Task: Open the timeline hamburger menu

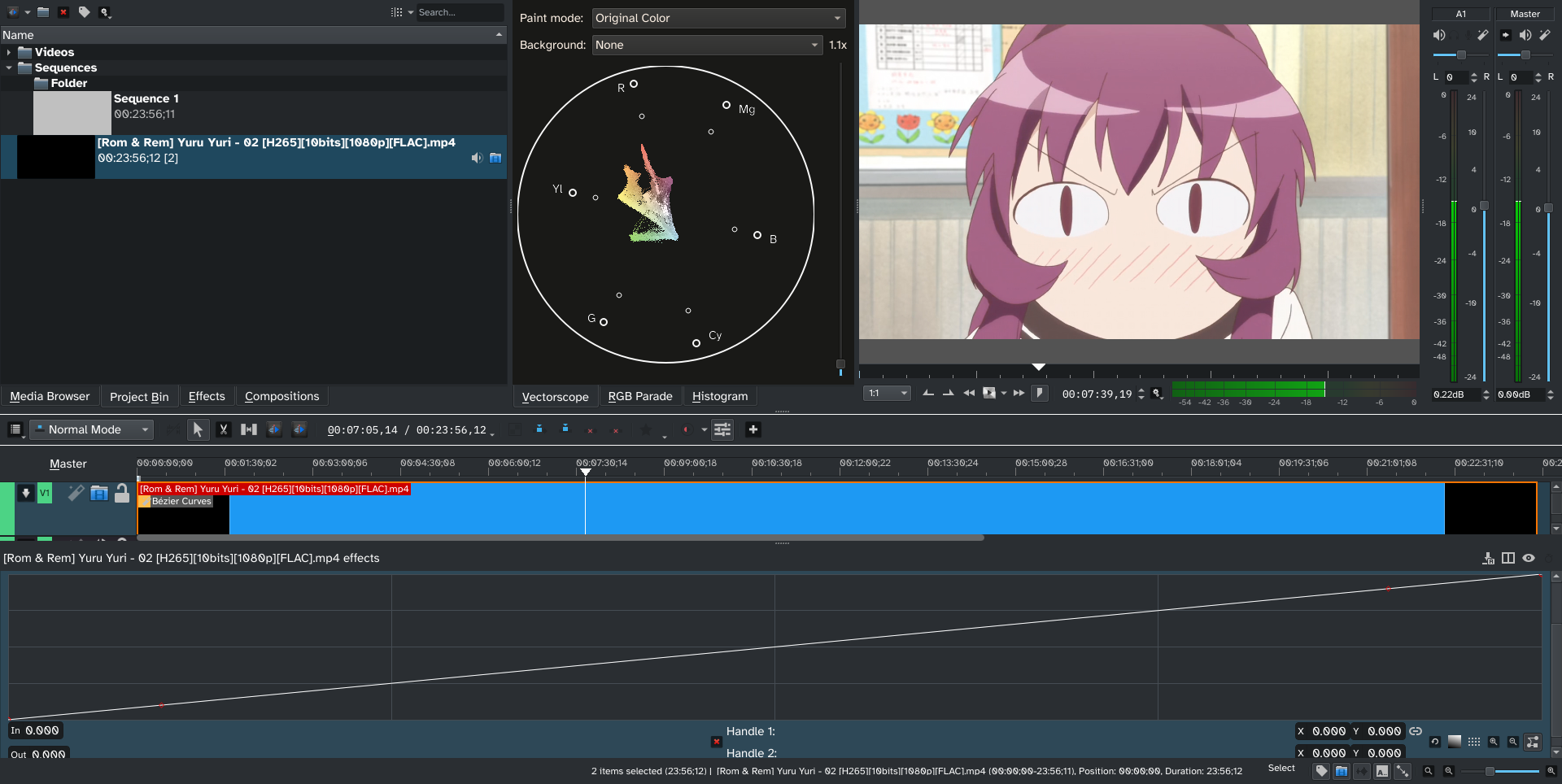Action: pyautogui.click(x=15, y=429)
